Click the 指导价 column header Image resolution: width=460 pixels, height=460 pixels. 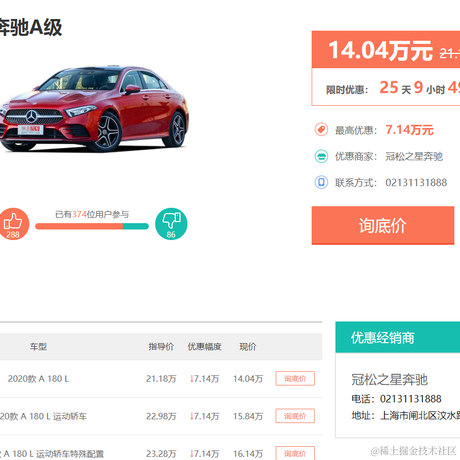161,347
